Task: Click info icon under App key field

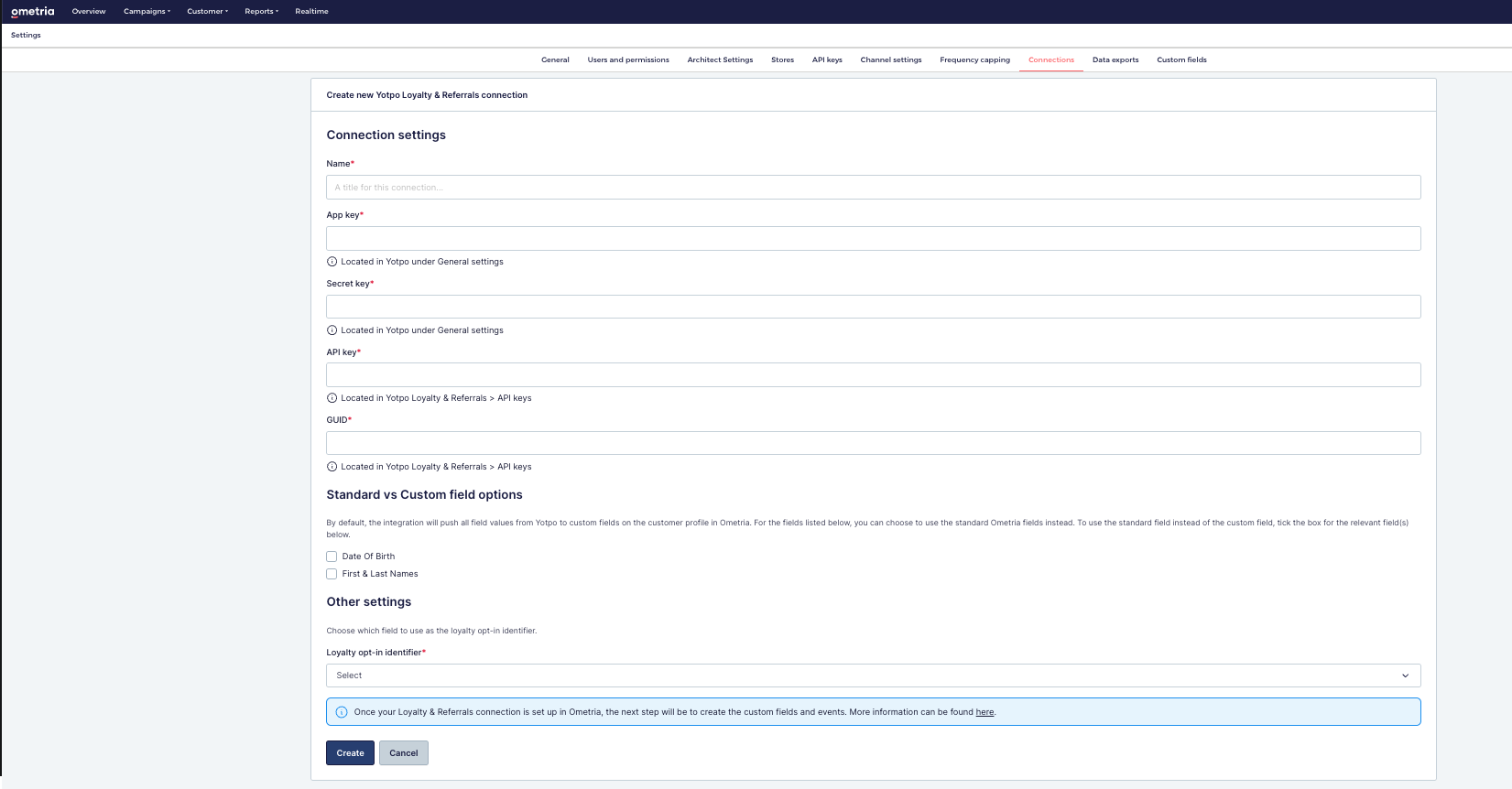Action: point(332,262)
